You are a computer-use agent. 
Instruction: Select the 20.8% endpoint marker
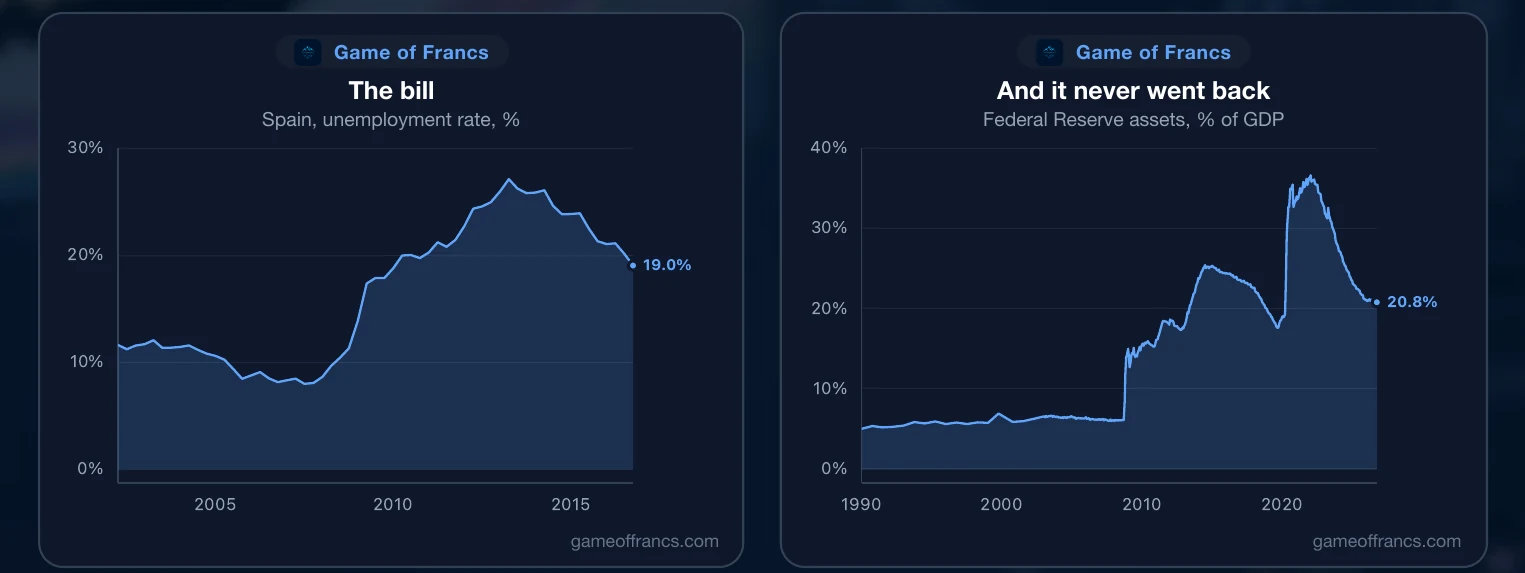(1377, 302)
